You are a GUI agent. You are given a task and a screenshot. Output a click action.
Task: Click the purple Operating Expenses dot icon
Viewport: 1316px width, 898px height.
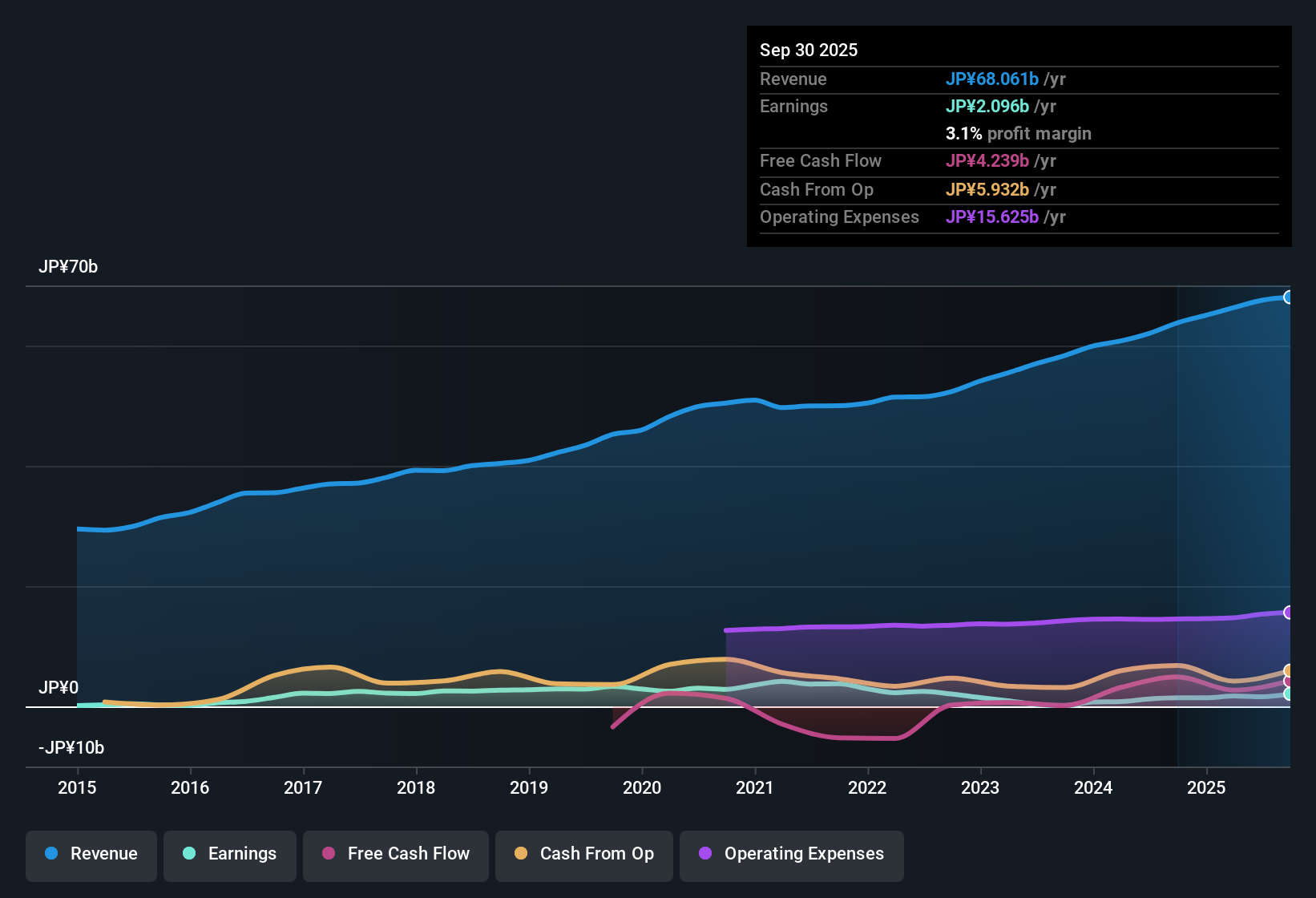(705, 854)
